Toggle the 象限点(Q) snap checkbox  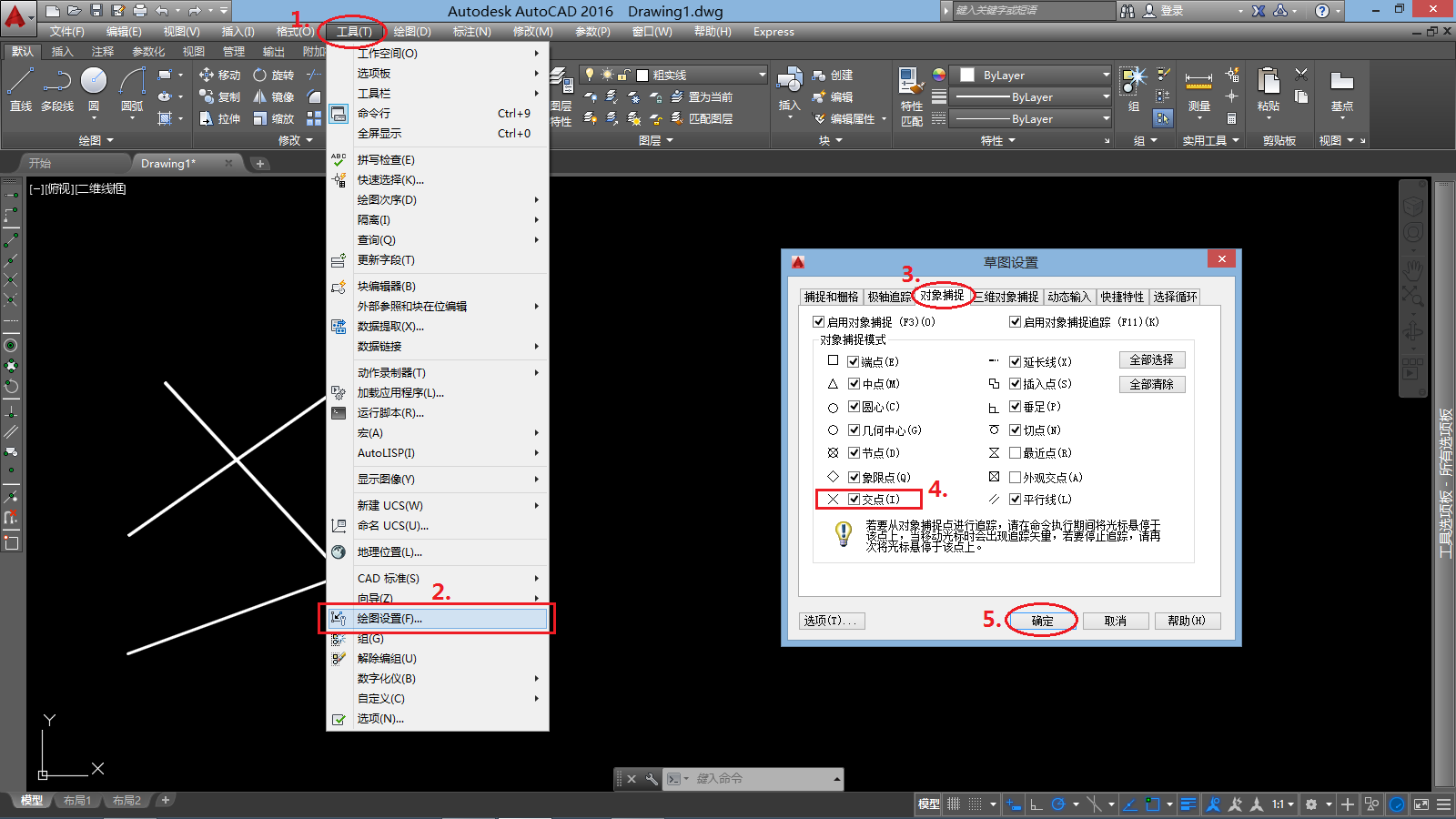[854, 477]
